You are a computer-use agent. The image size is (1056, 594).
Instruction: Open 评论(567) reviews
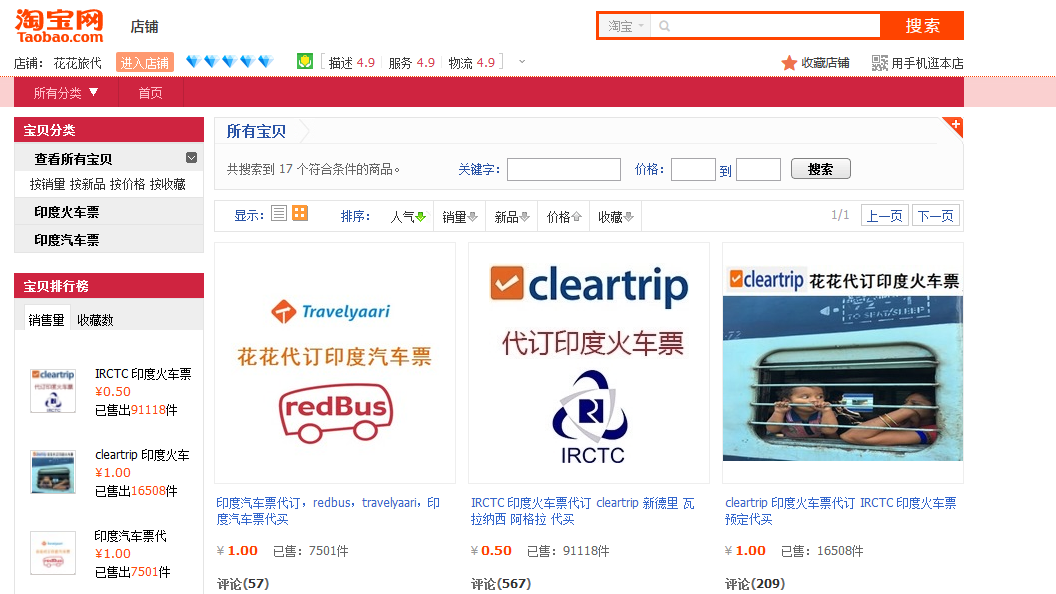500,584
